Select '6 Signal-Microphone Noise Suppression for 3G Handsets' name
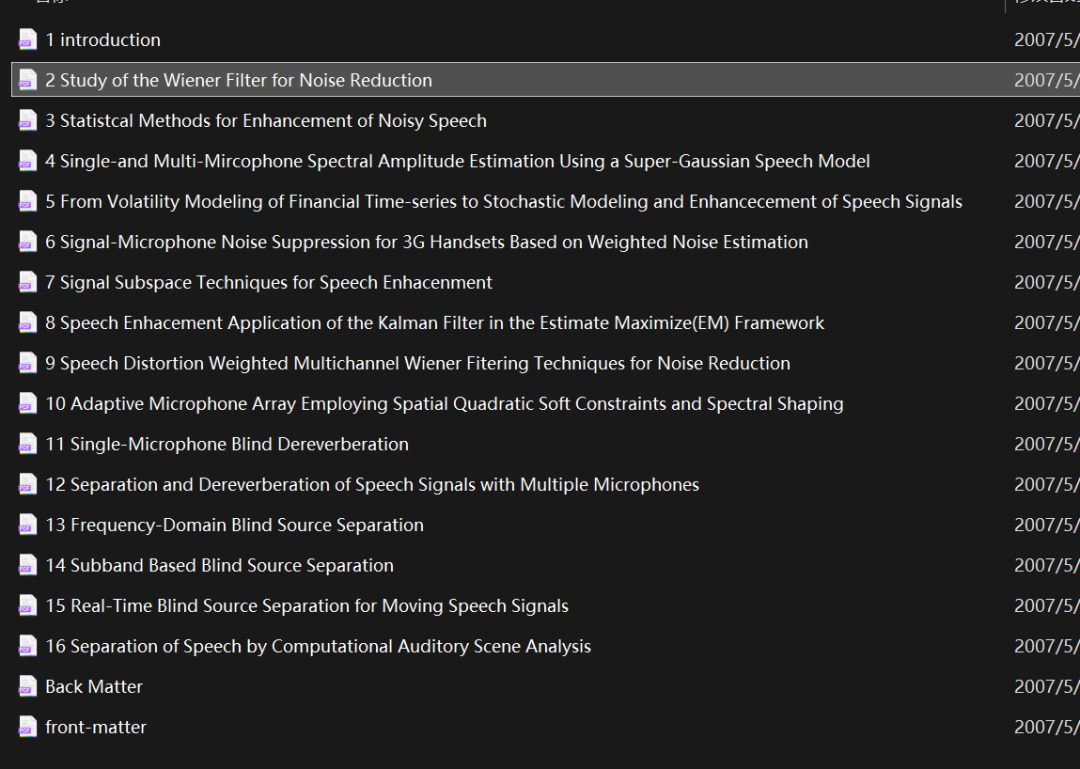Screen dimensions: 1080x769 pyautogui.click(x=426, y=242)
